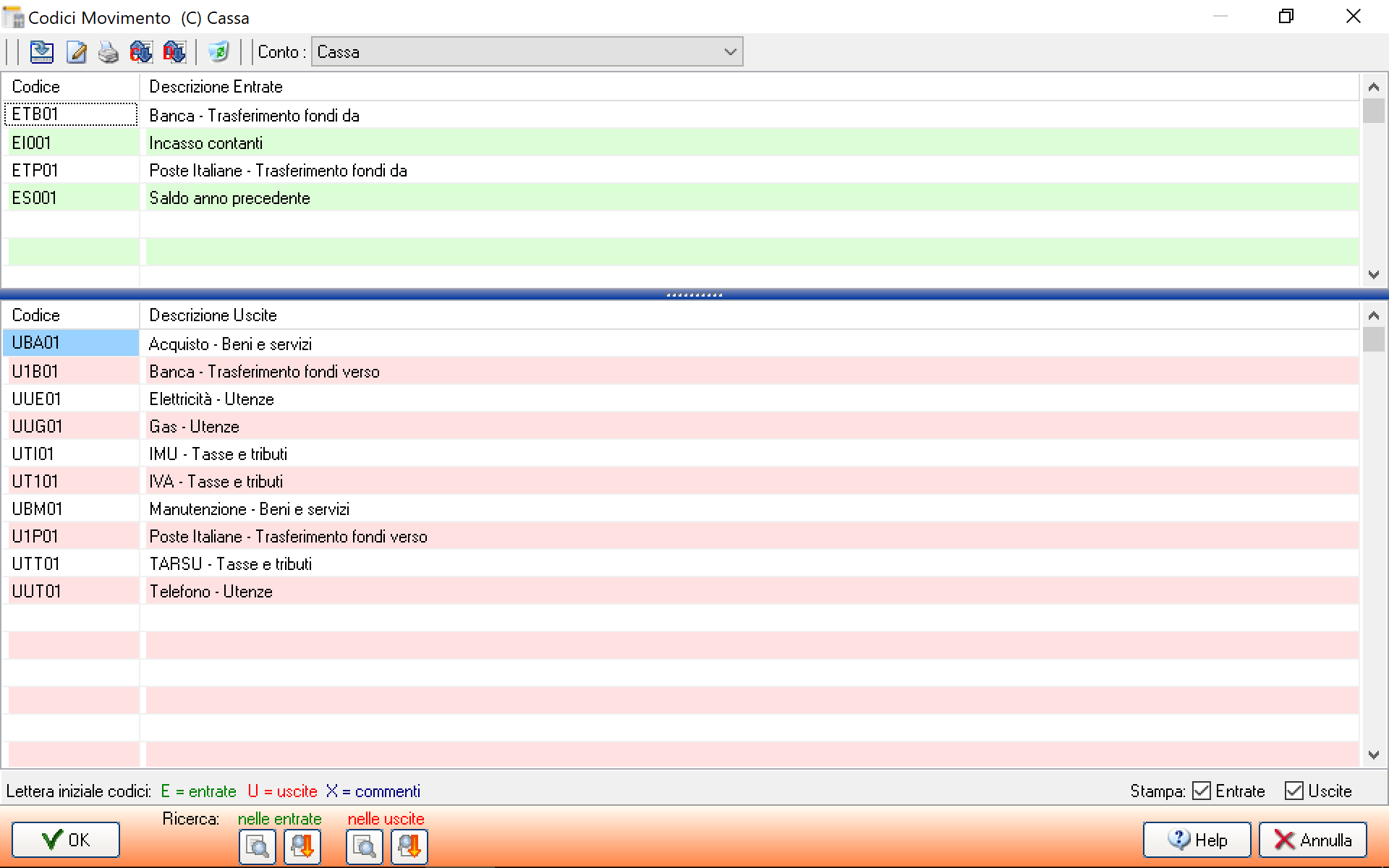Select the Incasso contanti entry row
The width and height of the screenshot is (1389, 868).
(206, 143)
